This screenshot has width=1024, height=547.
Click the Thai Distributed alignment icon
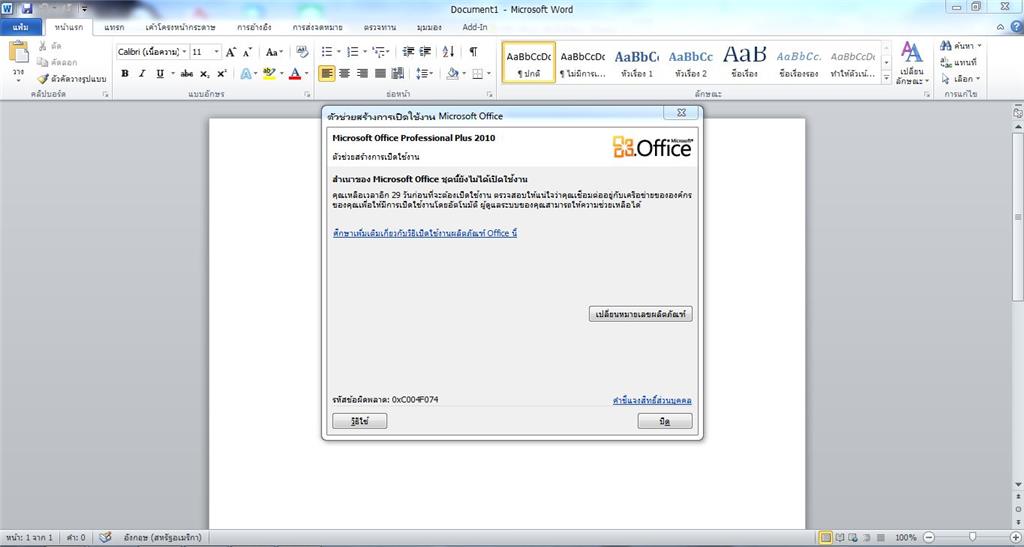398,74
